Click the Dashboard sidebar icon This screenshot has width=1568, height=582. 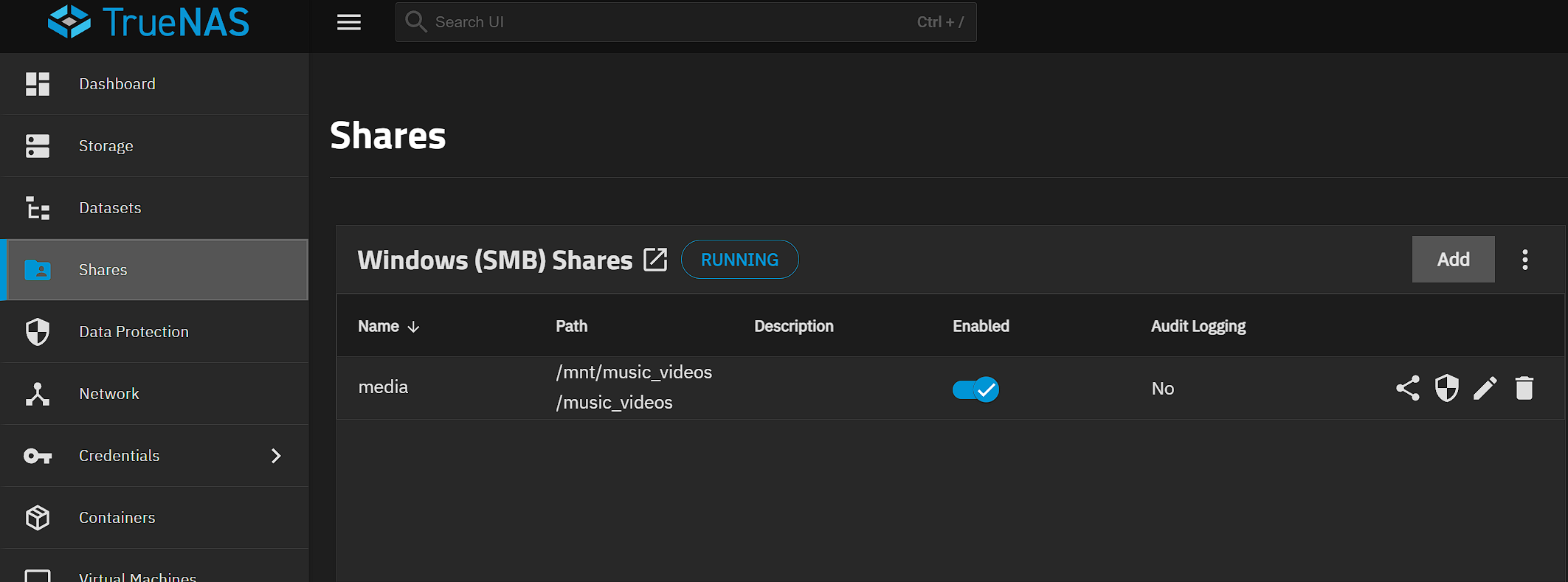(x=38, y=84)
